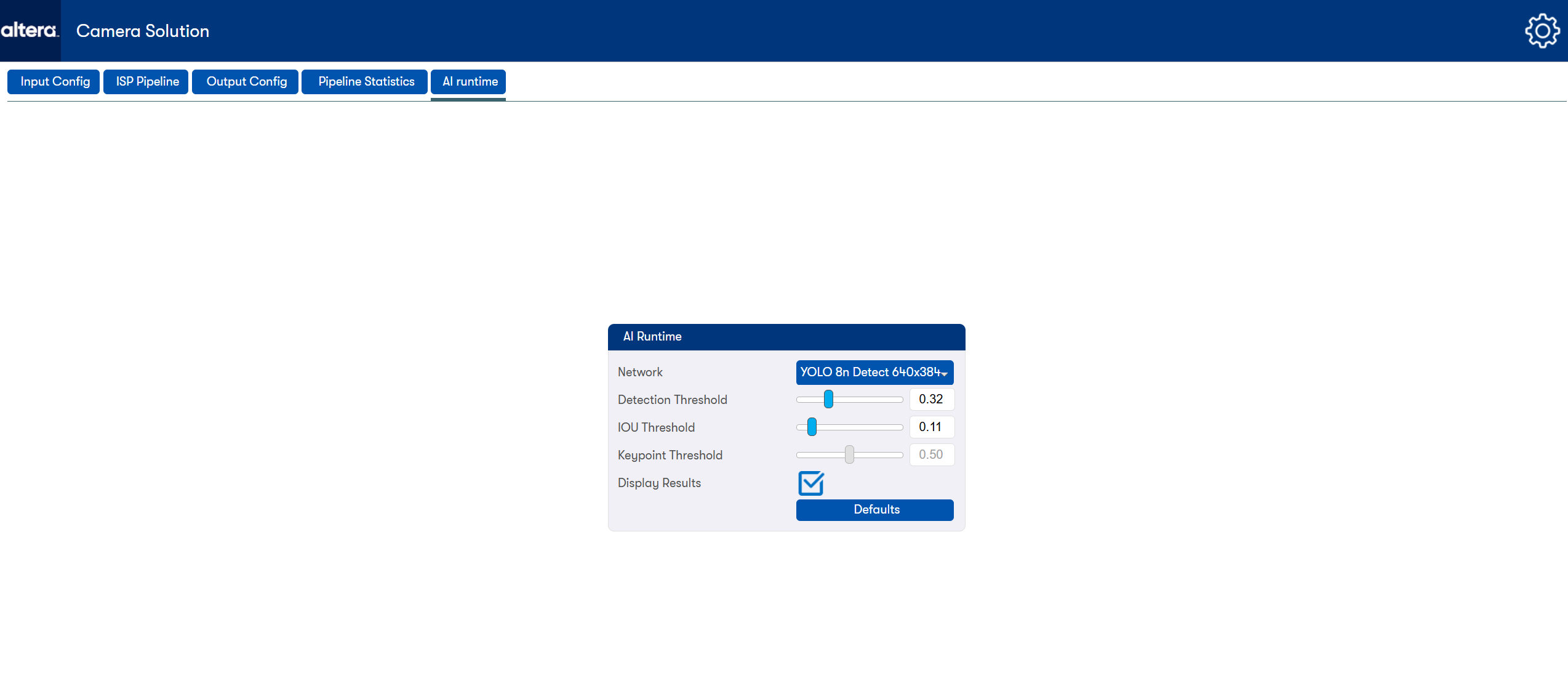The height and width of the screenshot is (686, 1568).
Task: Switch to the Input Config tab
Action: coord(54,81)
